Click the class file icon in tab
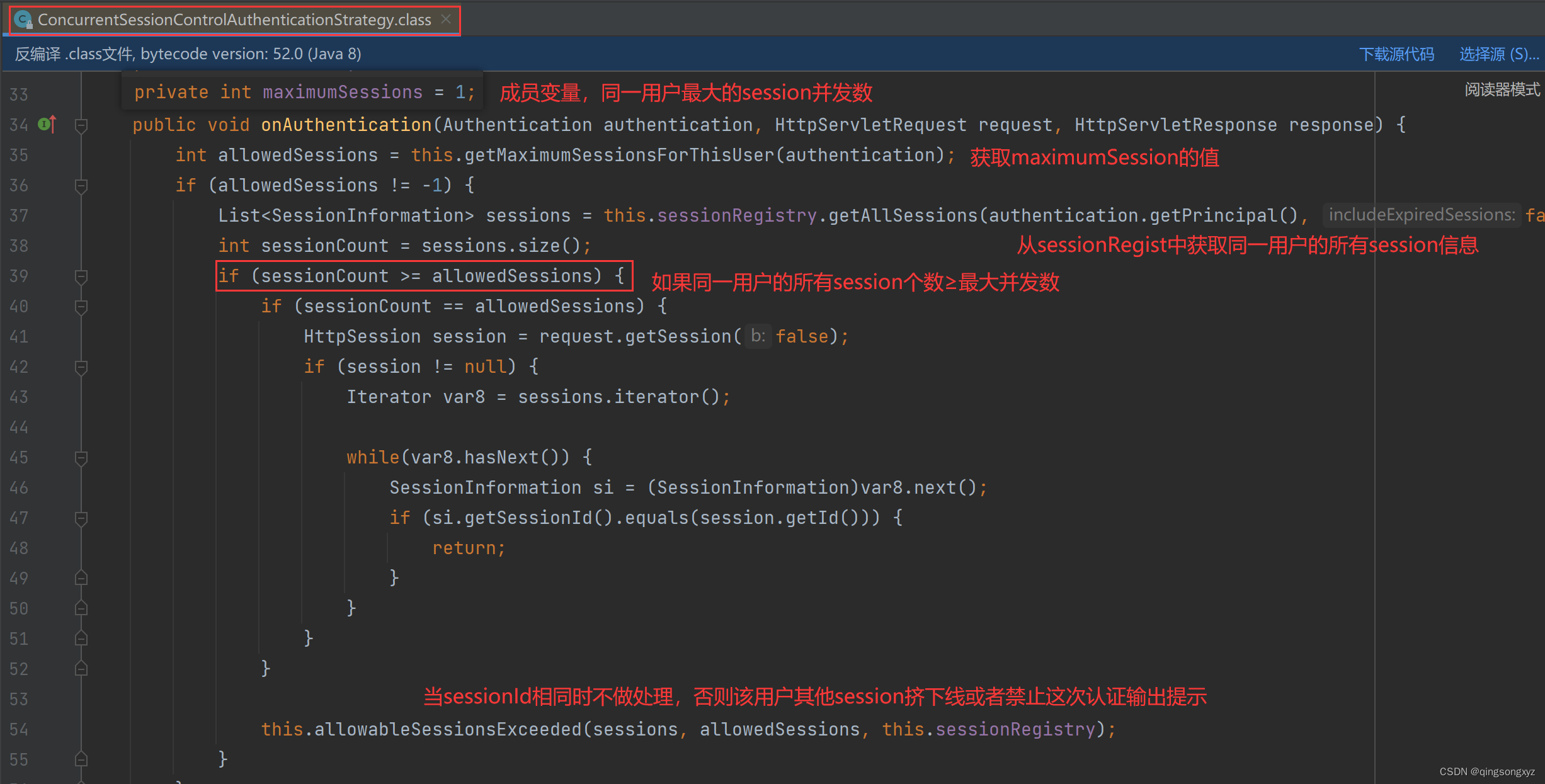The height and width of the screenshot is (784, 1545). click(x=23, y=20)
